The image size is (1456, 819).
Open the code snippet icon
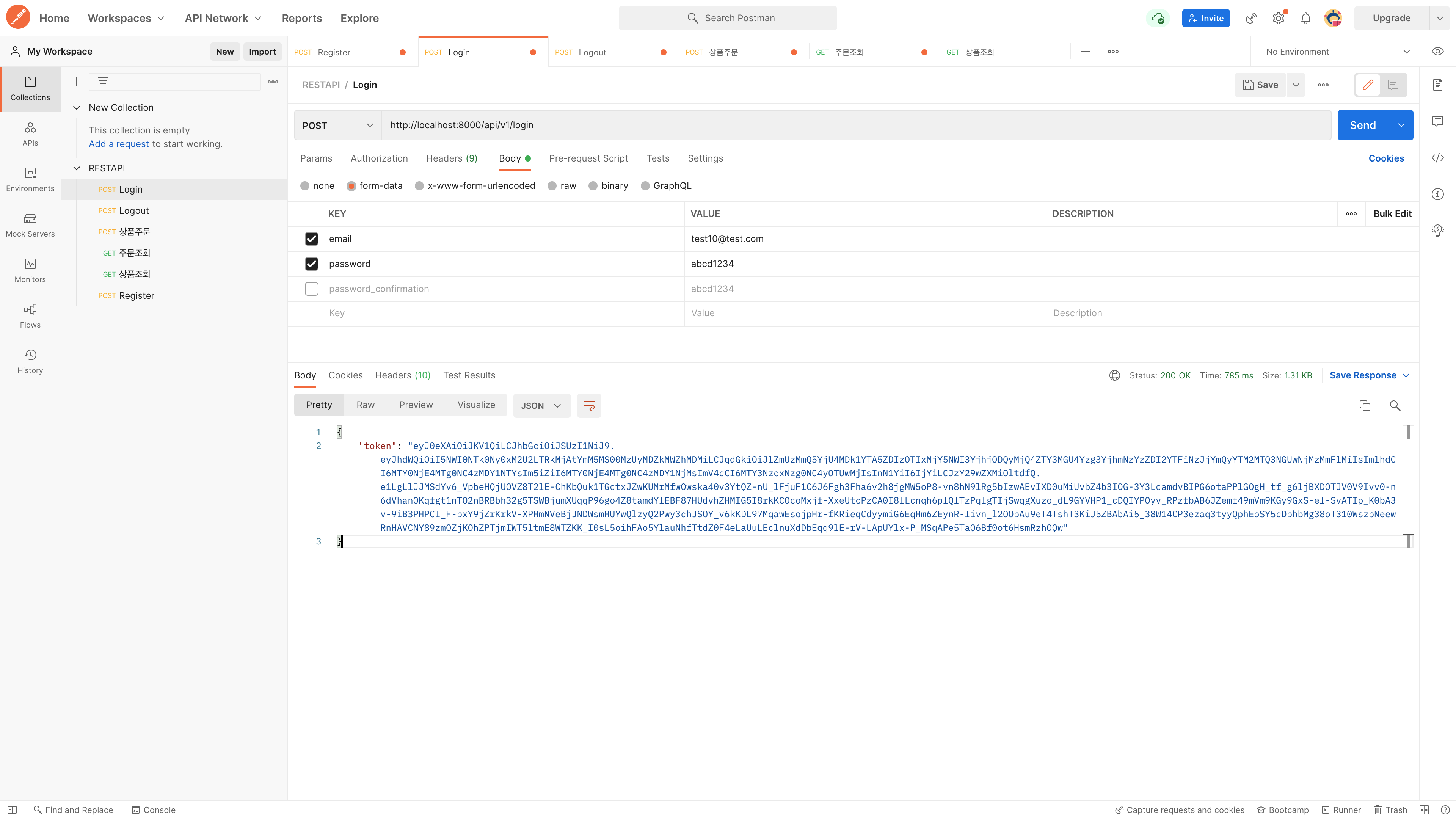pos(1437,158)
